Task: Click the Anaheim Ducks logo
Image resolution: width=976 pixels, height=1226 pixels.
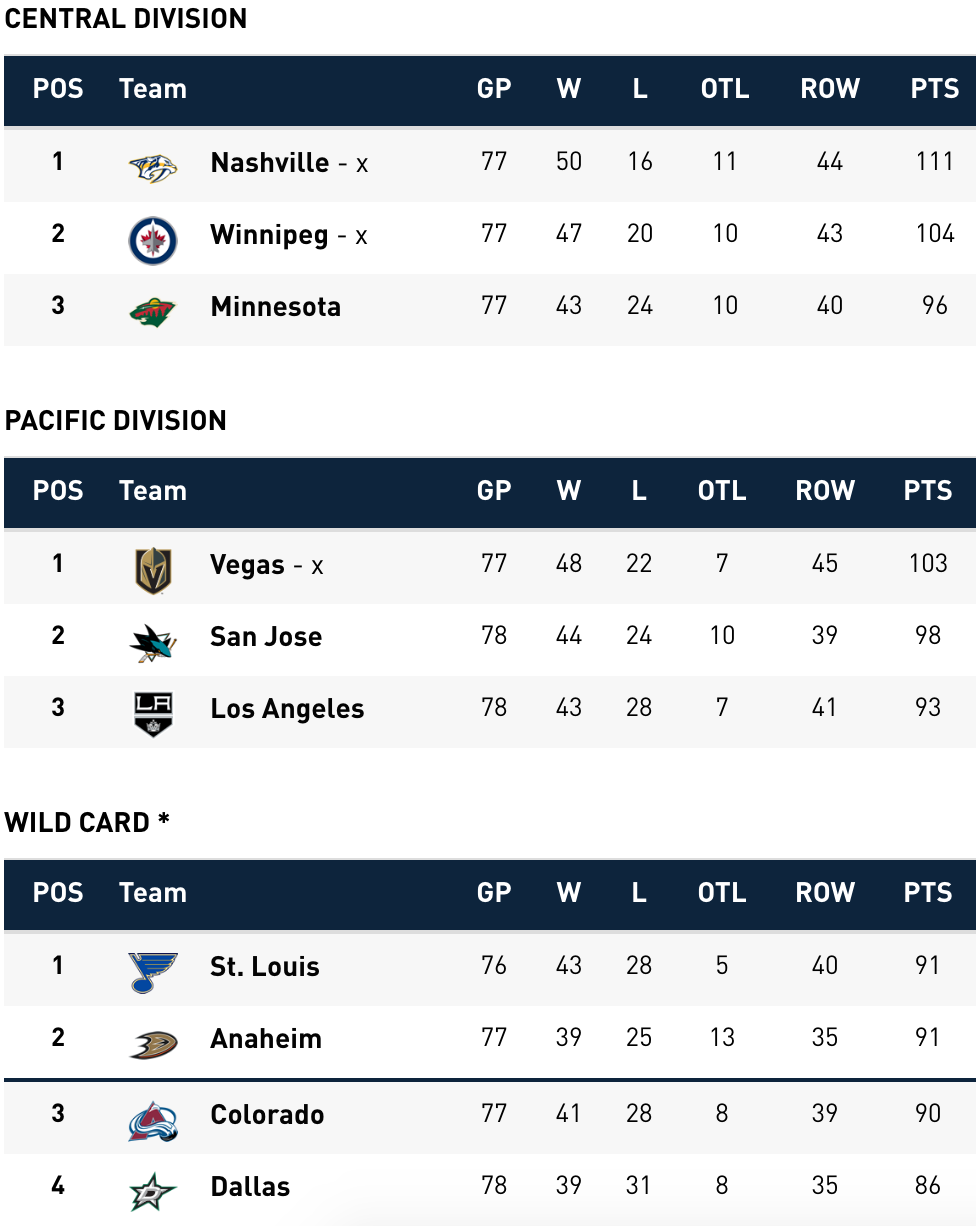Action: (x=153, y=1044)
